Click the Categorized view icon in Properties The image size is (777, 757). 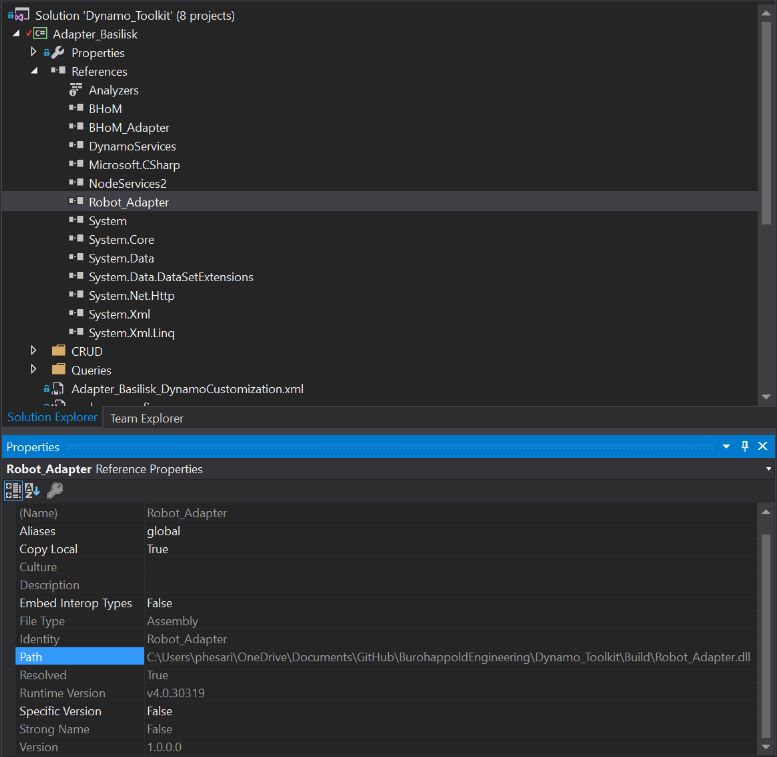tap(13, 490)
